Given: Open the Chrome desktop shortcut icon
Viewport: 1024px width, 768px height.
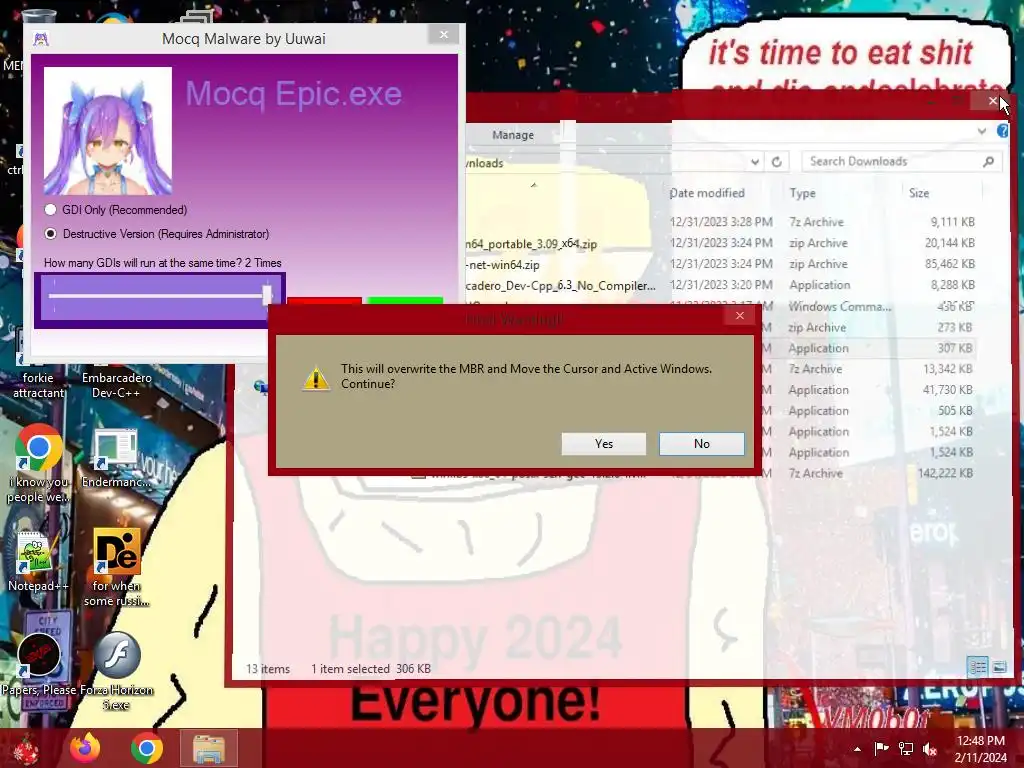Looking at the screenshot, I should click(39, 464).
